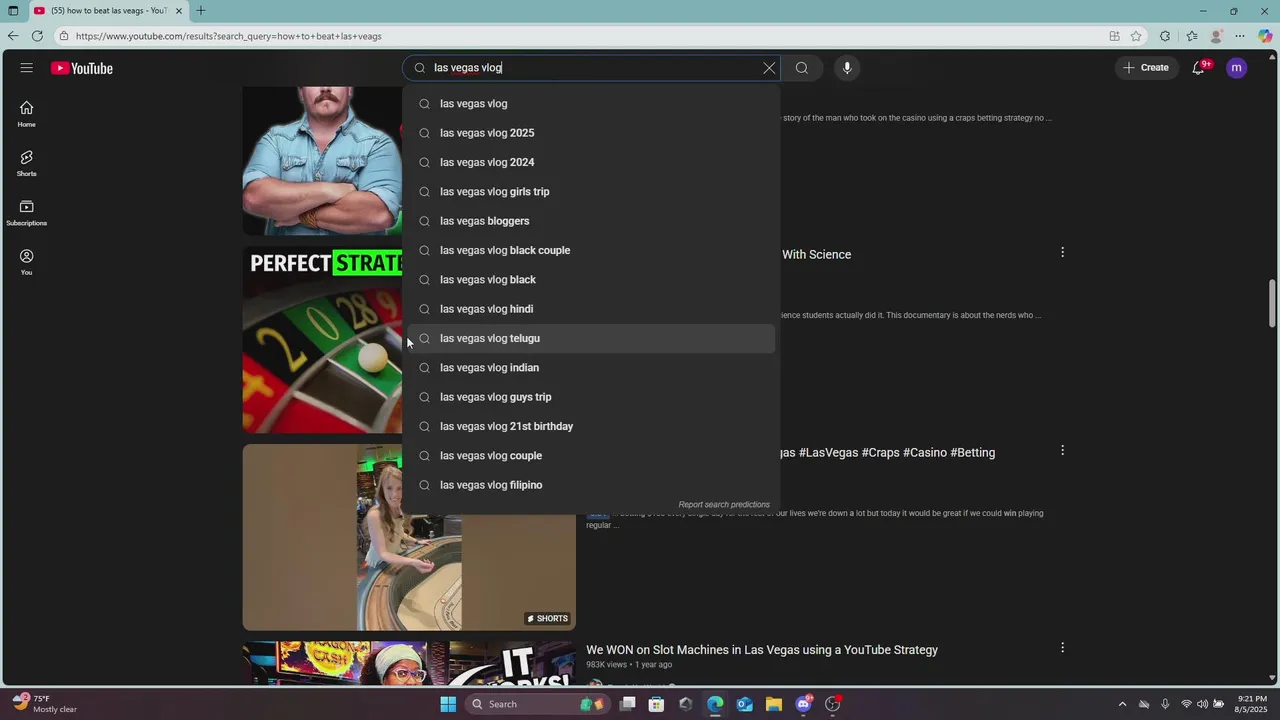This screenshot has height=720, width=1280.
Task: Pick the 'las vegas vlog indian' suggestion
Action: pyautogui.click(x=590, y=368)
